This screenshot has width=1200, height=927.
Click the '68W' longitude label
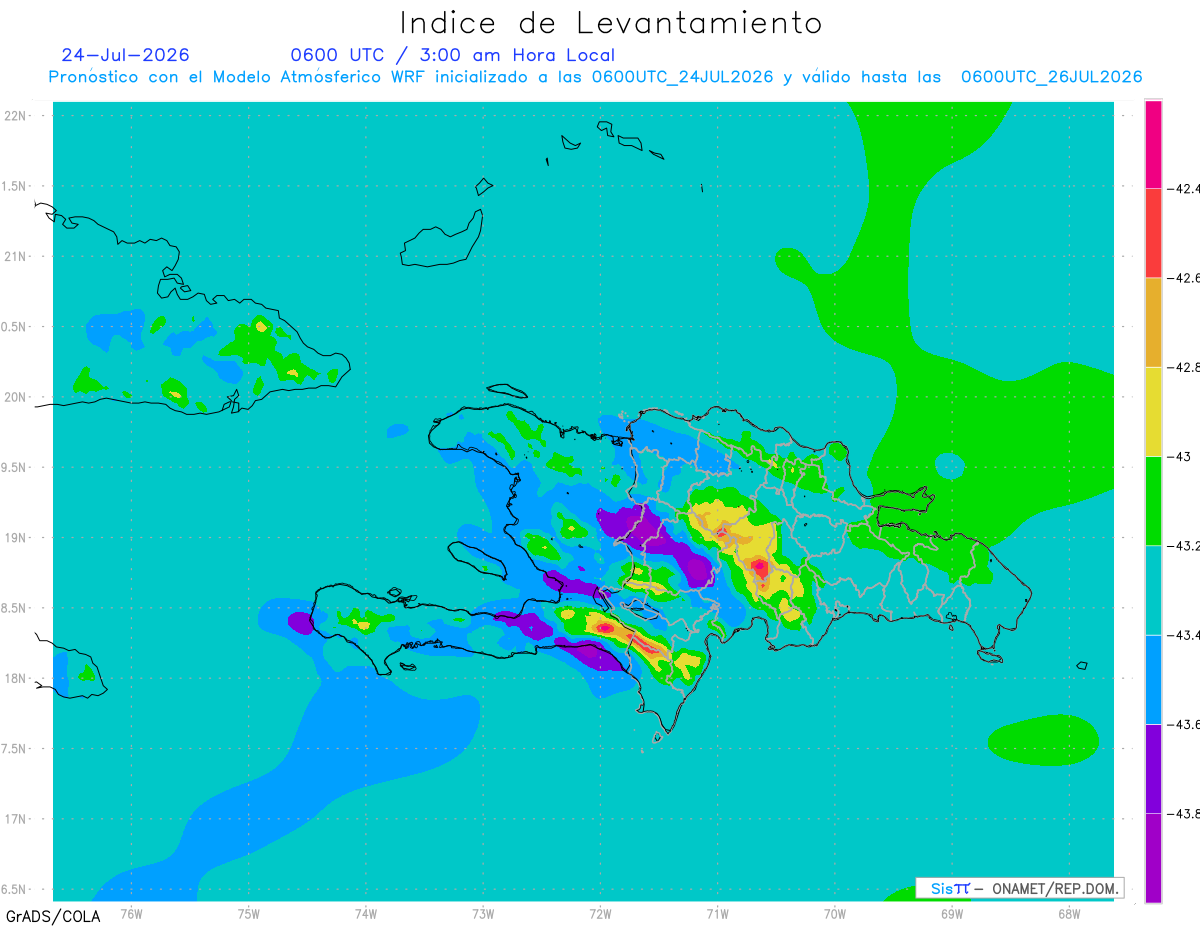1069,913
